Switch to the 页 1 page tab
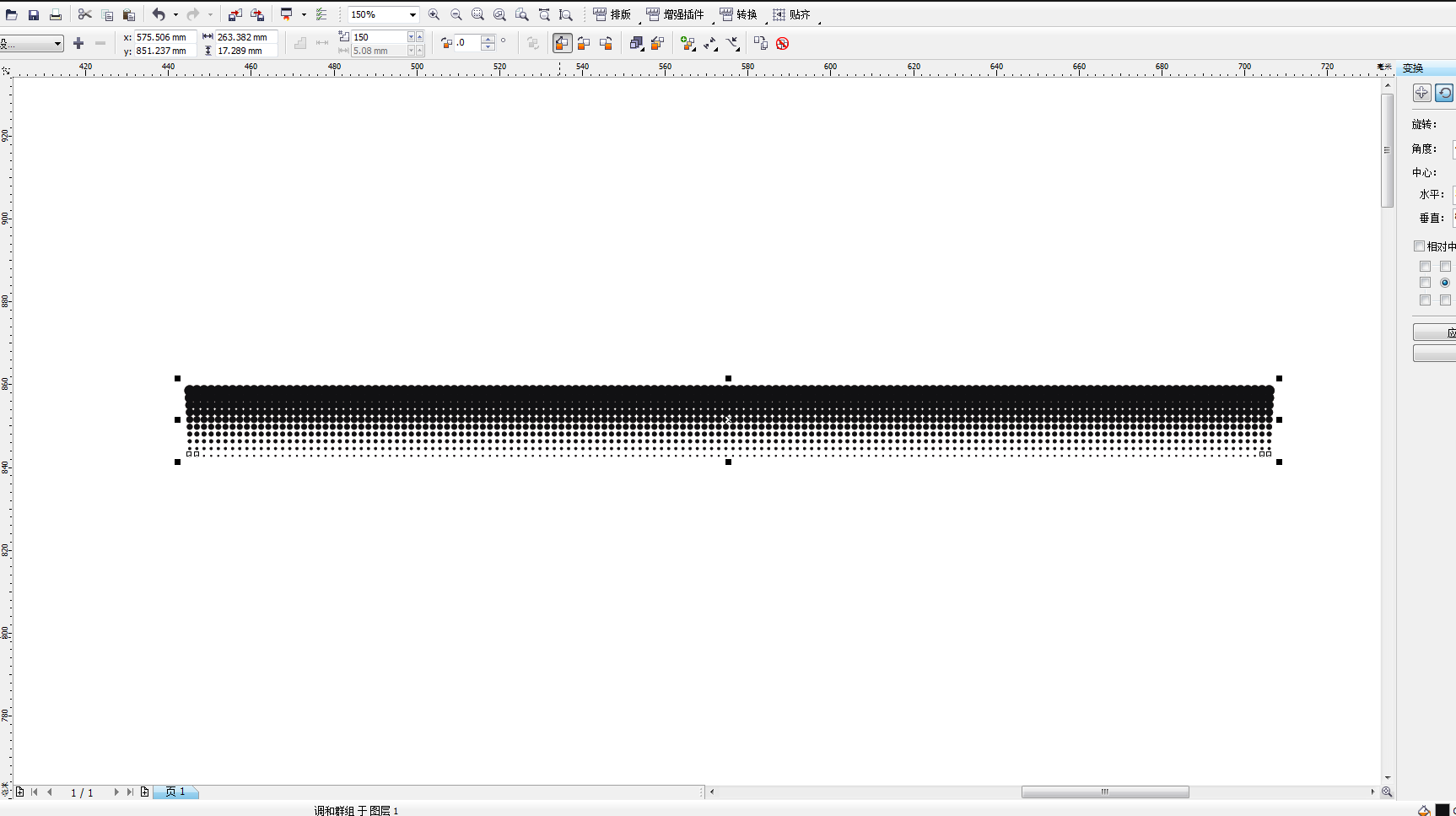Image resolution: width=1456 pixels, height=816 pixels. click(x=175, y=792)
